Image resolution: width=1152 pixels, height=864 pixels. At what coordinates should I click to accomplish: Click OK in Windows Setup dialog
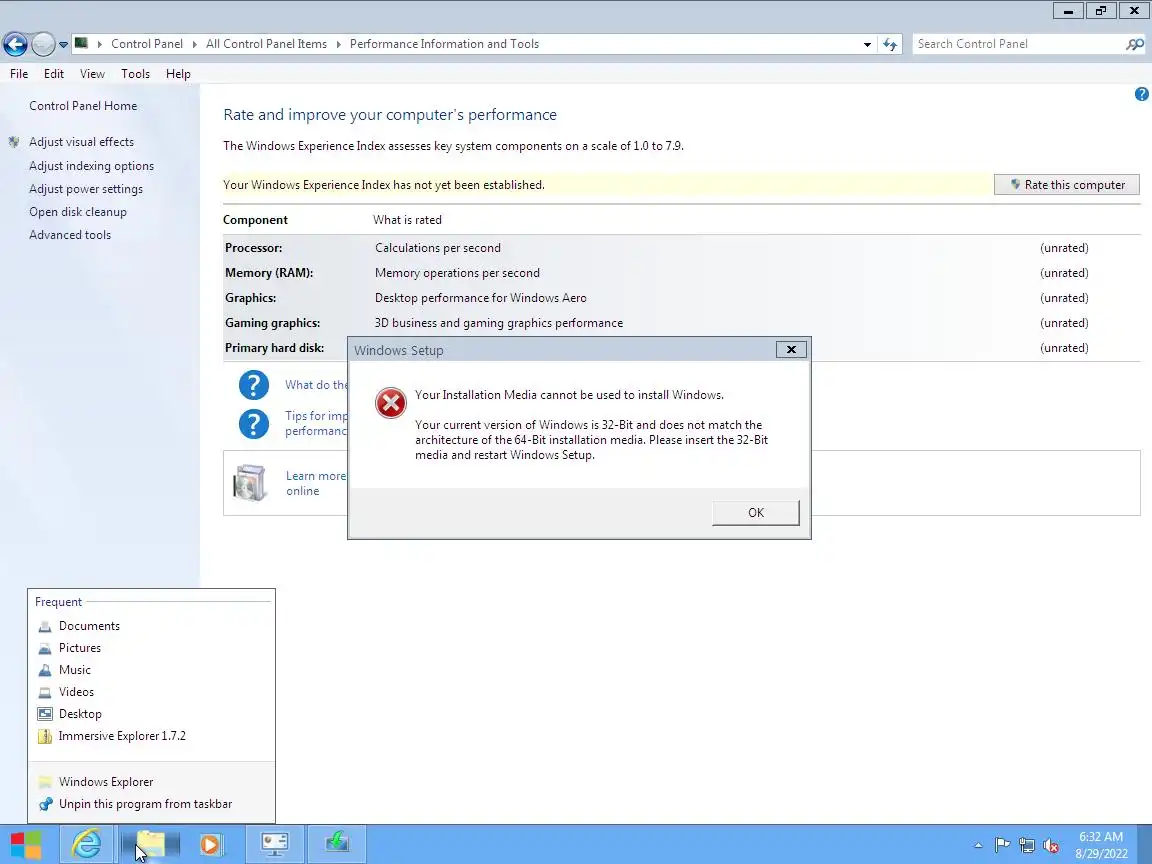point(755,513)
